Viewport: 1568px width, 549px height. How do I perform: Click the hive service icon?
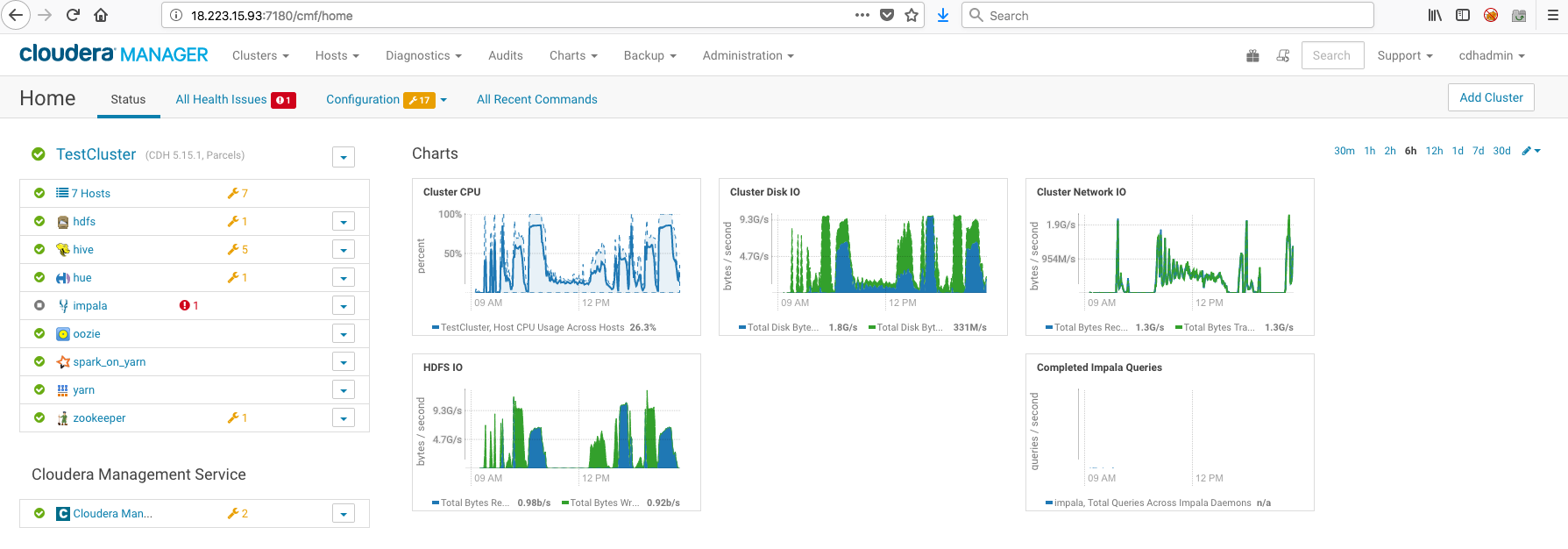pyautogui.click(x=63, y=250)
